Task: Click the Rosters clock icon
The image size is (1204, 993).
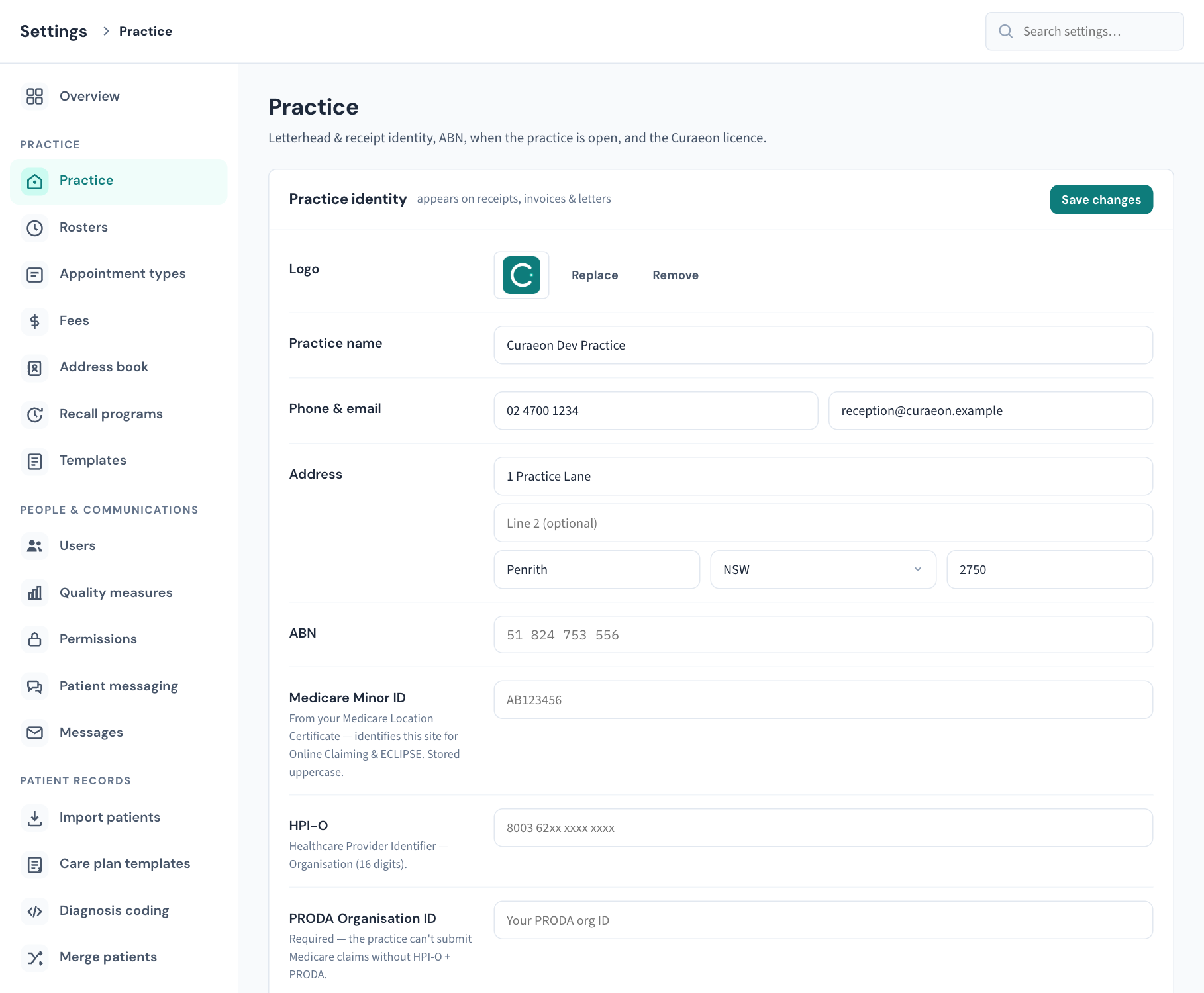Action: click(x=34, y=228)
